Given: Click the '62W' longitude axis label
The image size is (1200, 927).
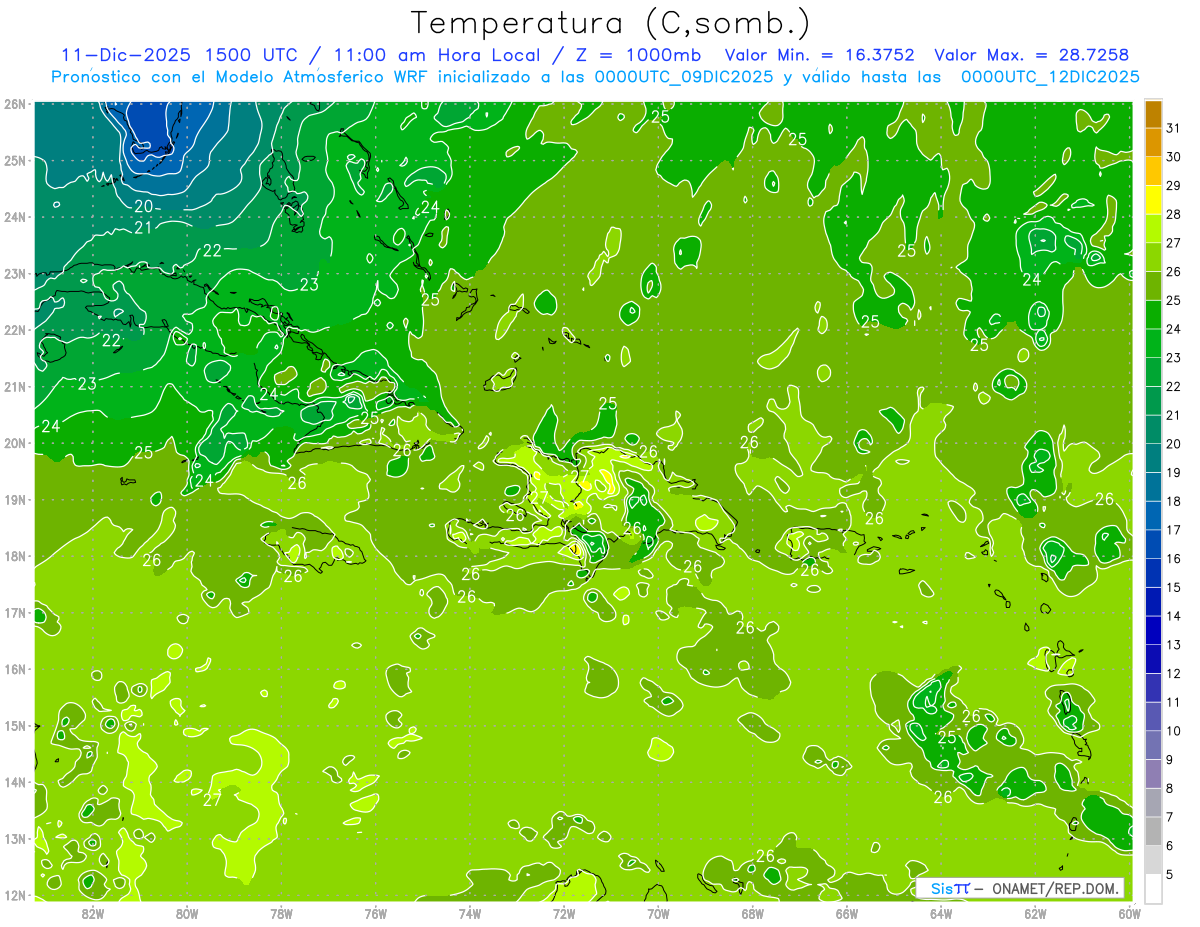Looking at the screenshot, I should click(1035, 913).
